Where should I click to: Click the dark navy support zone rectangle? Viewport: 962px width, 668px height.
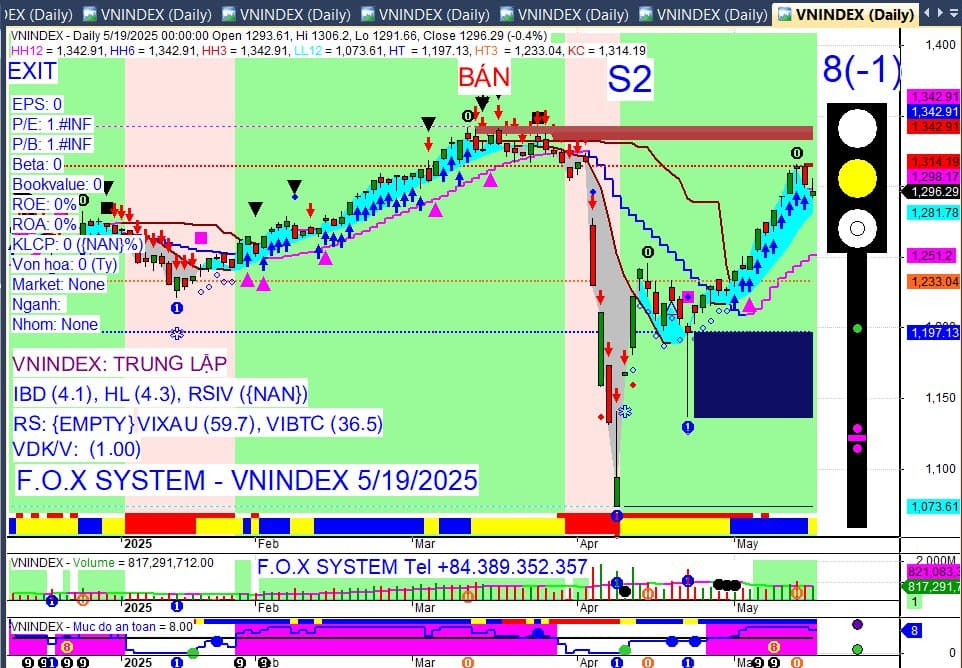[x=753, y=374]
